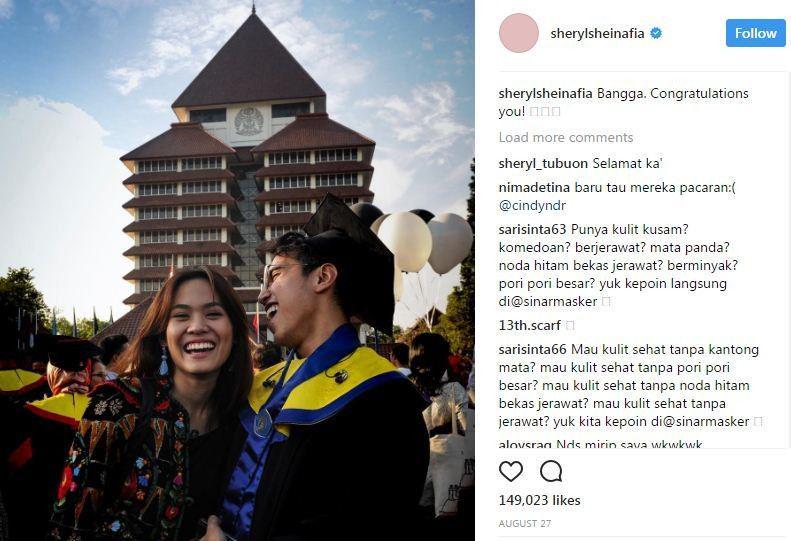Open nimadetina commenter profile
This screenshot has width=791, height=541.
(x=534, y=188)
